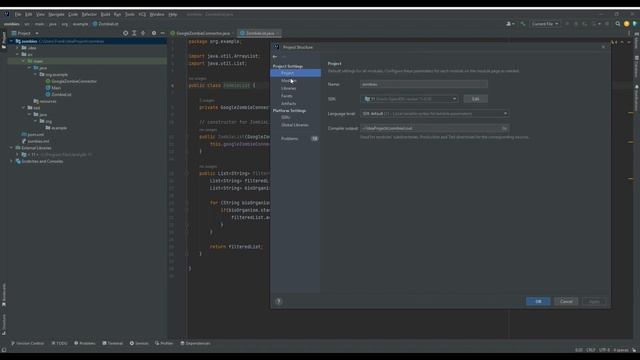Click the project Name input field
This screenshot has width=640, height=360.
point(424,84)
